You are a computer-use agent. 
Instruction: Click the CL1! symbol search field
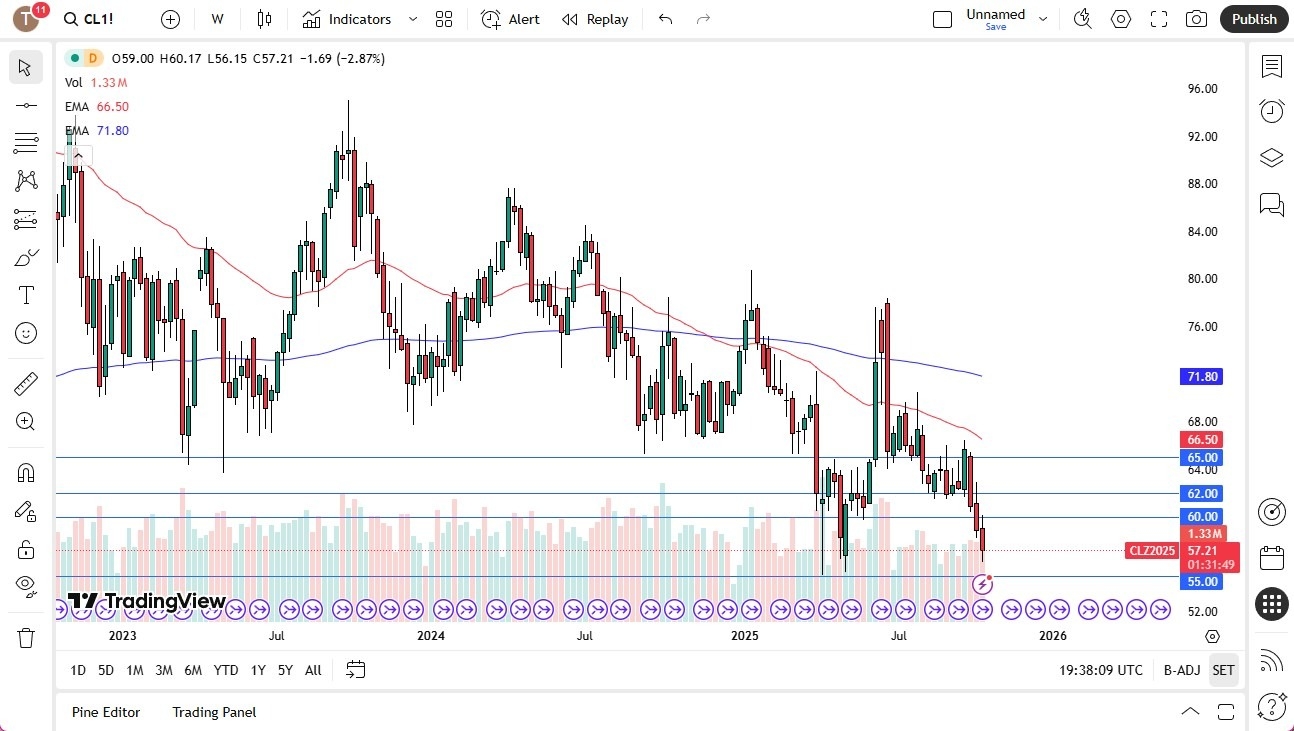[x=90, y=18]
